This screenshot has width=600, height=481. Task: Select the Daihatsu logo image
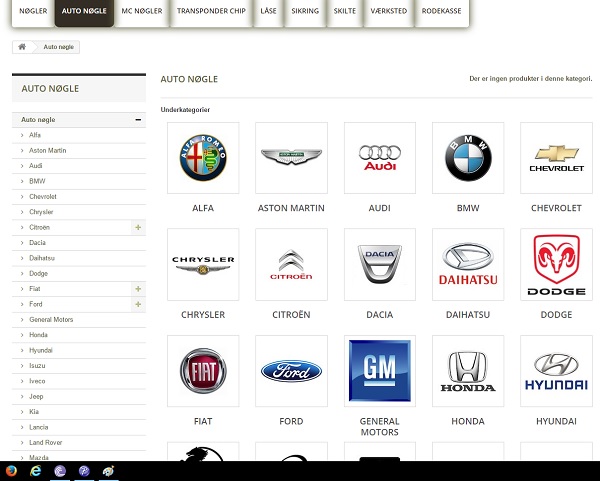[x=468, y=264]
